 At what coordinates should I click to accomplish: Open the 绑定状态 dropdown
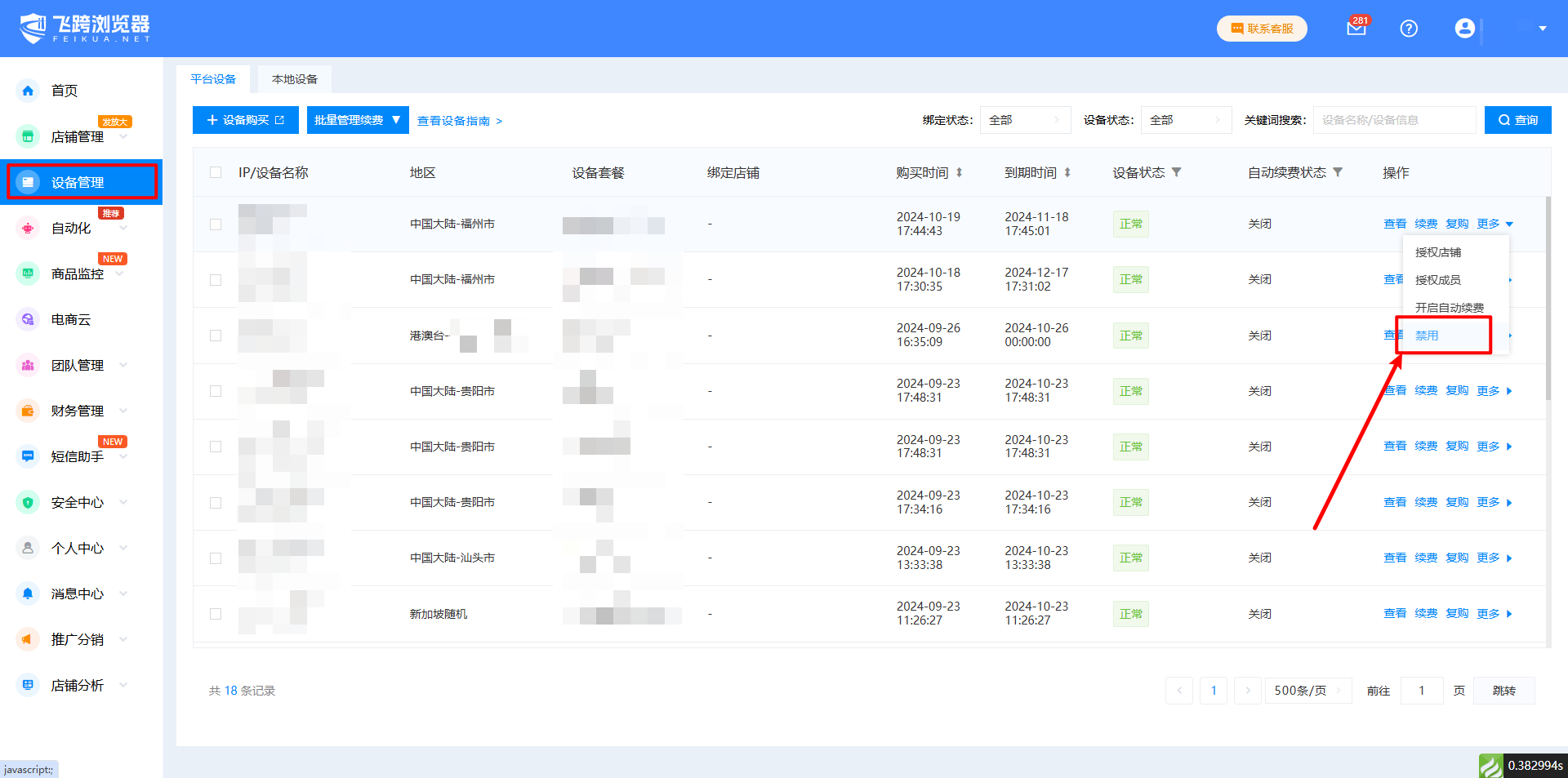point(1025,120)
